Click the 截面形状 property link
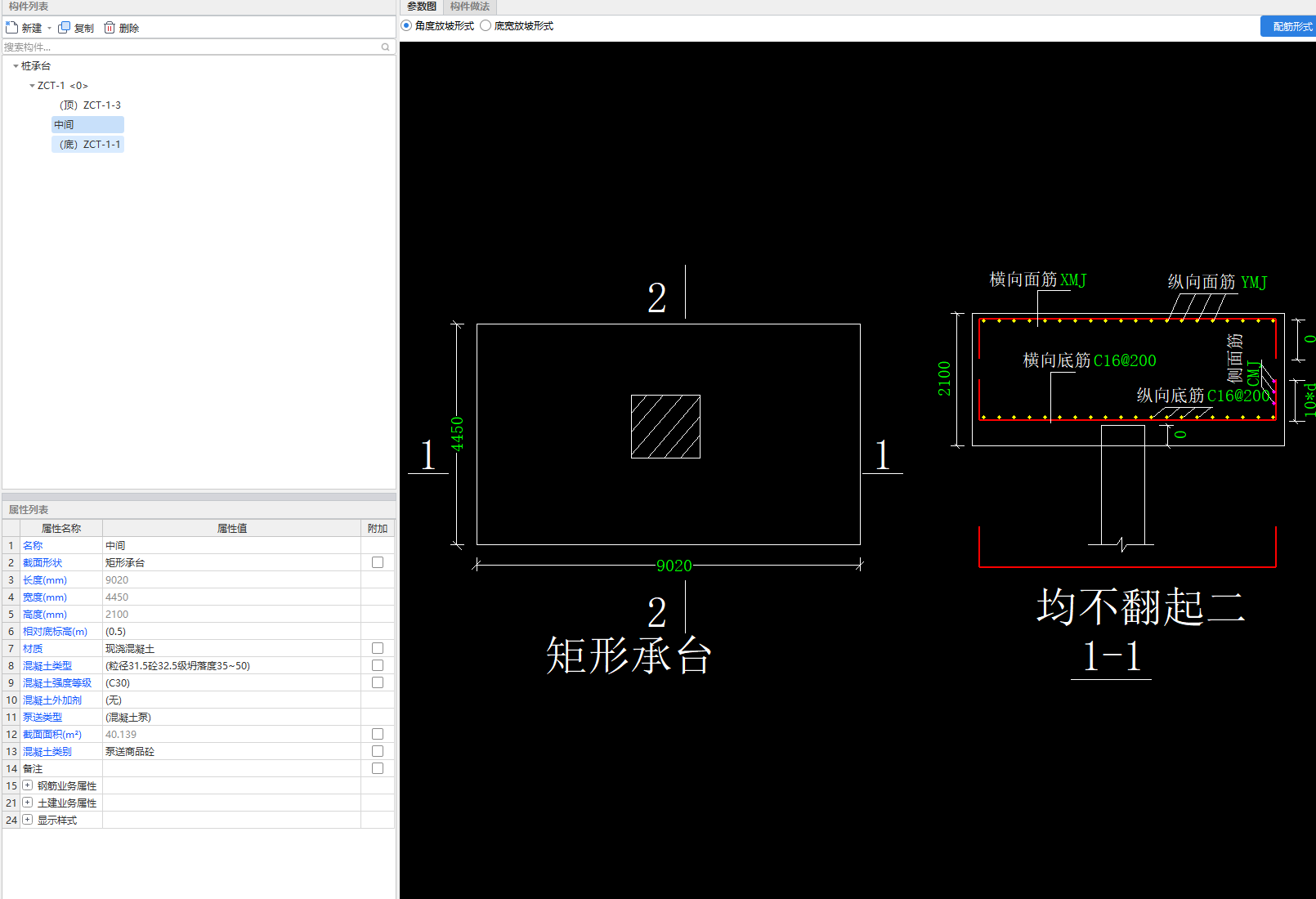1316x899 pixels. click(x=43, y=562)
